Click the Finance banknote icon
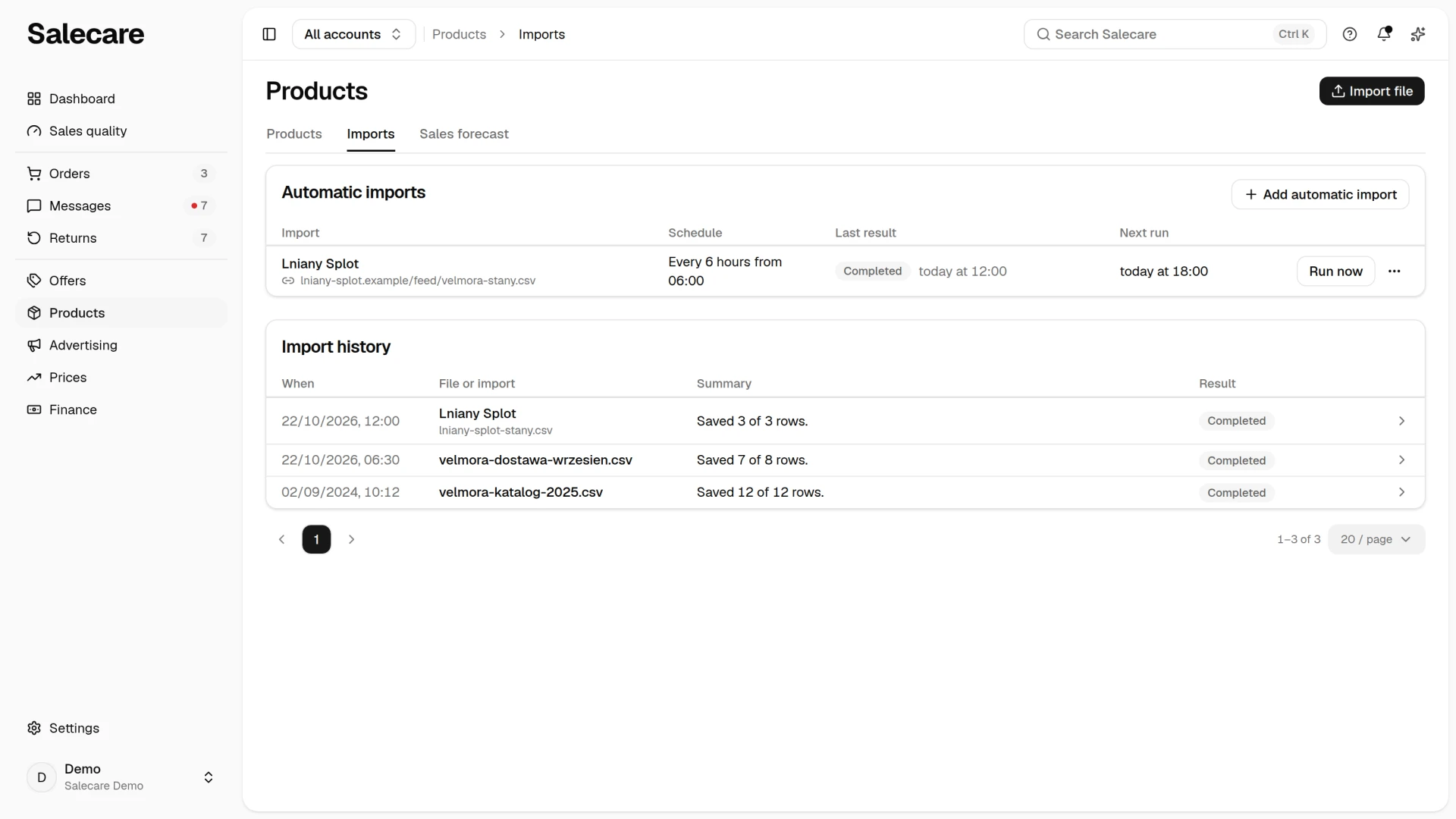1456x819 pixels. pos(34,409)
